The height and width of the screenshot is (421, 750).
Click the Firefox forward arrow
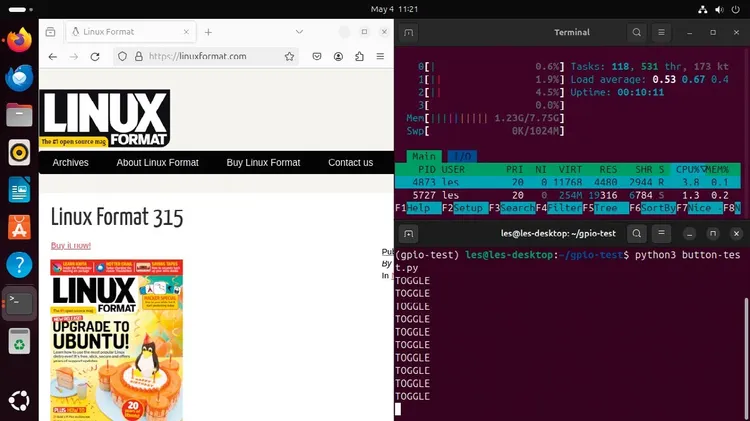point(74,56)
